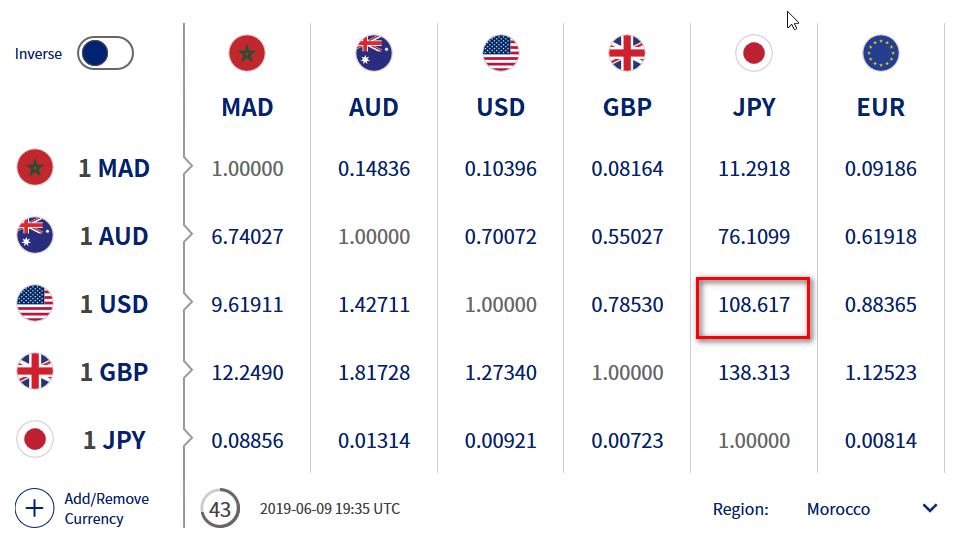
Task: Click the plus icon to add currency
Action: coord(35,508)
